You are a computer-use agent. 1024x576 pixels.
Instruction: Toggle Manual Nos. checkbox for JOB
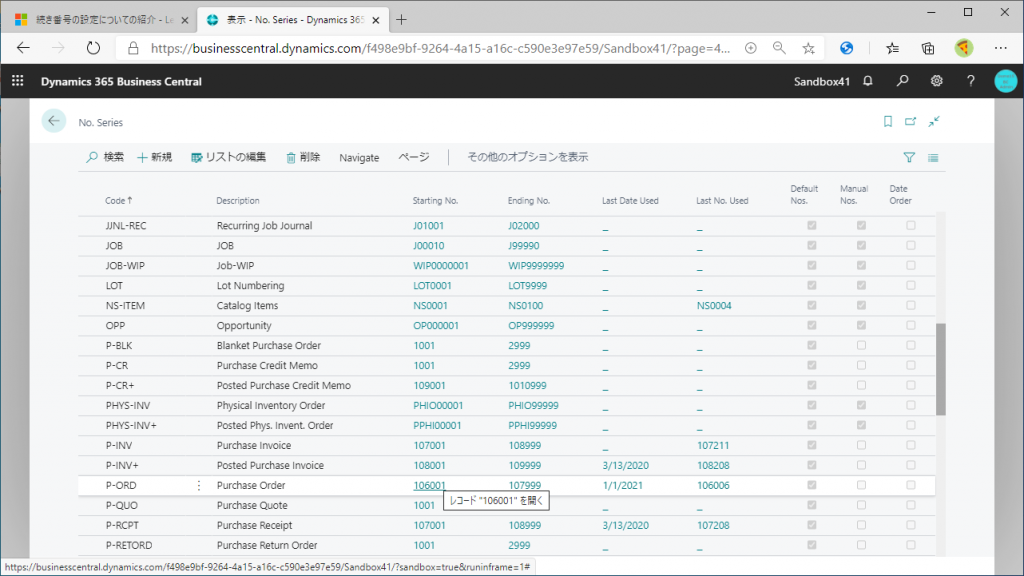tap(861, 246)
